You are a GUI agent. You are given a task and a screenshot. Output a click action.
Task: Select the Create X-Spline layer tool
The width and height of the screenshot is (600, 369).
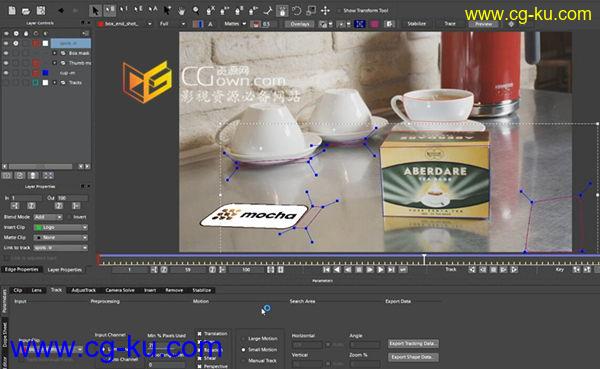(x=211, y=11)
